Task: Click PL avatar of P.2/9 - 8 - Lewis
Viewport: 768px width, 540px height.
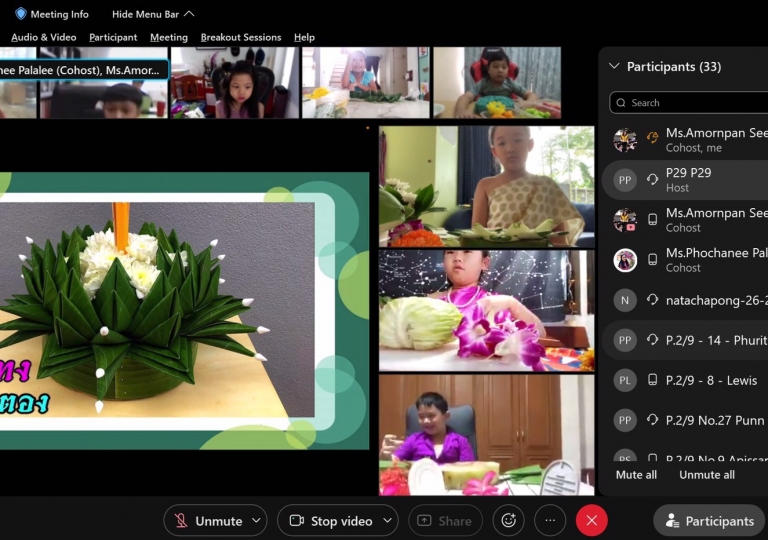Action: tap(625, 380)
